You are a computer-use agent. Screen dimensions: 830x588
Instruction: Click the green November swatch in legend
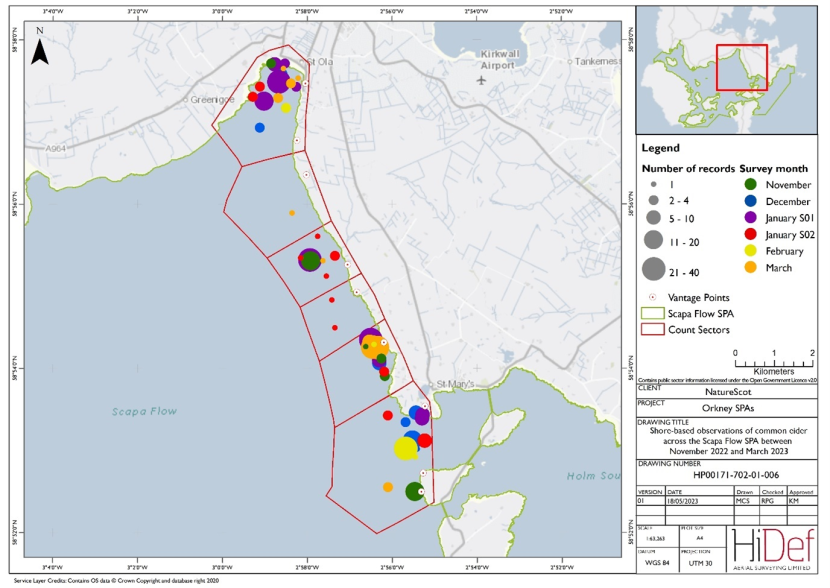pos(750,185)
